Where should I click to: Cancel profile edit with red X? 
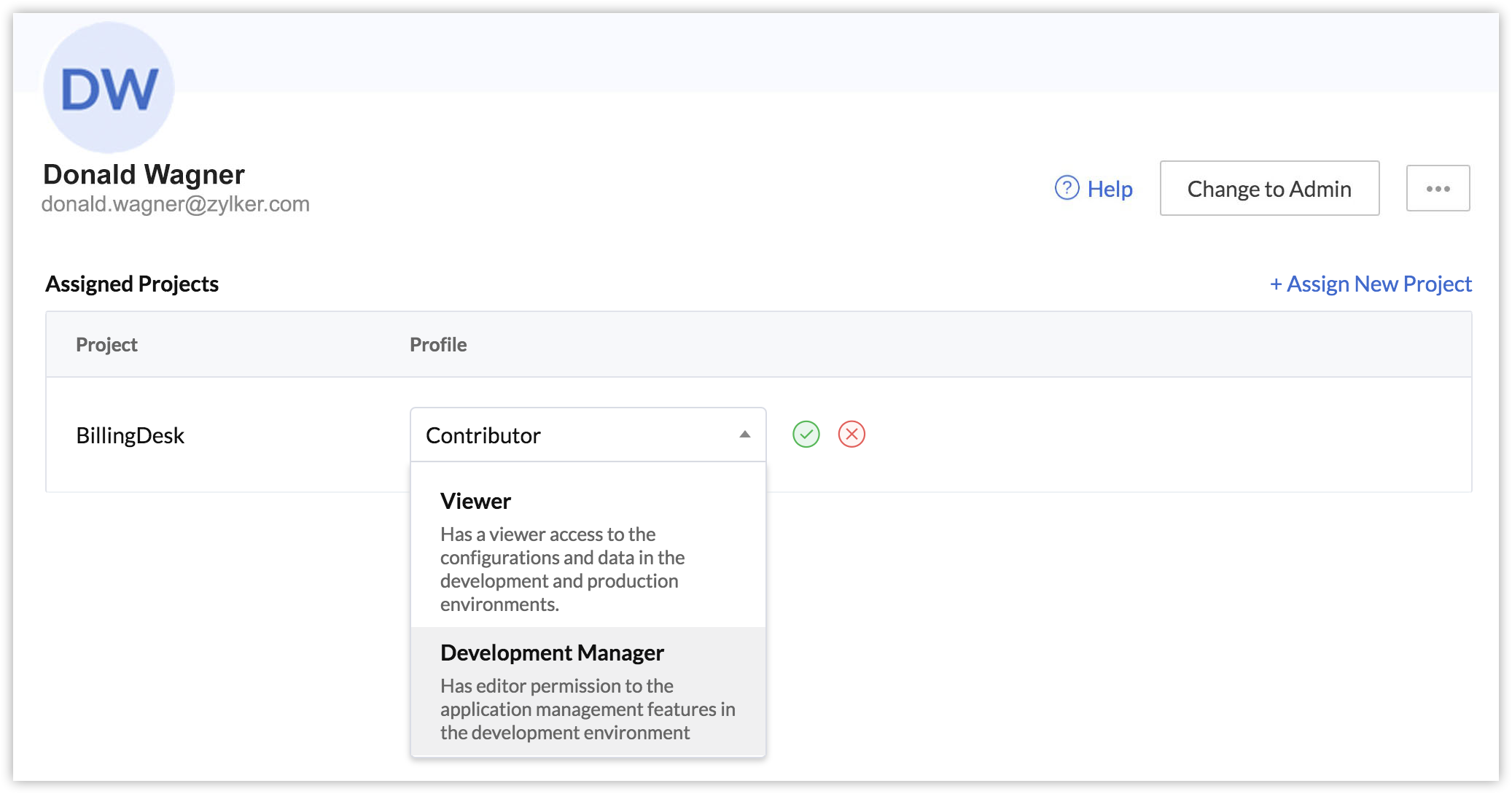click(851, 435)
